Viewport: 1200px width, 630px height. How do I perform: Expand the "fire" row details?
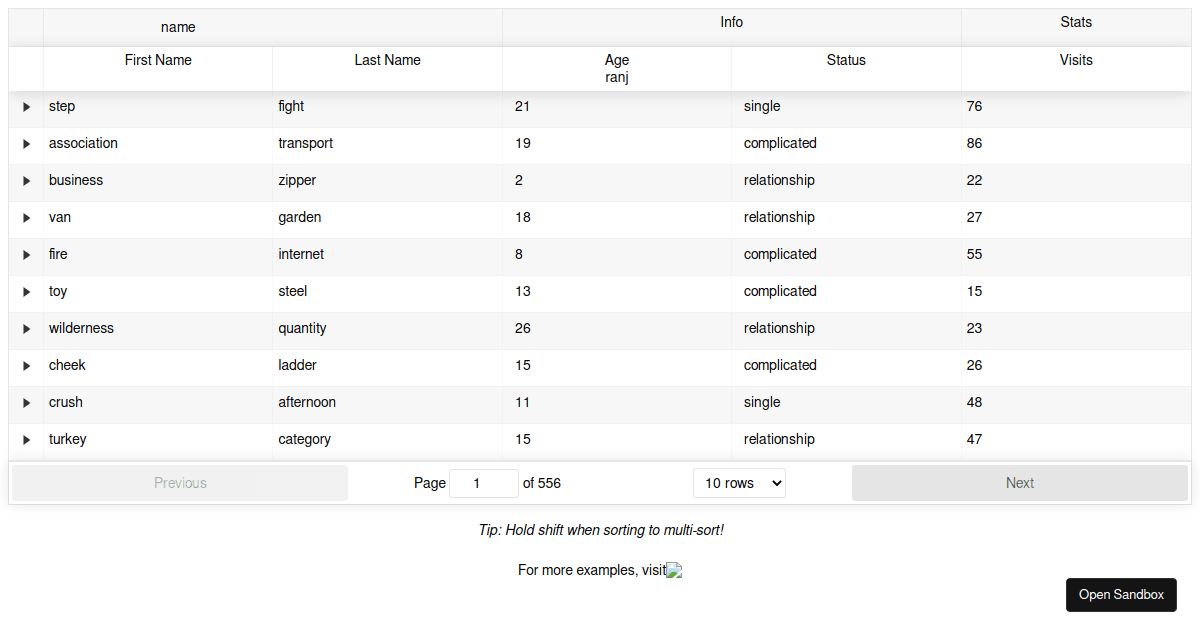pos(26,254)
